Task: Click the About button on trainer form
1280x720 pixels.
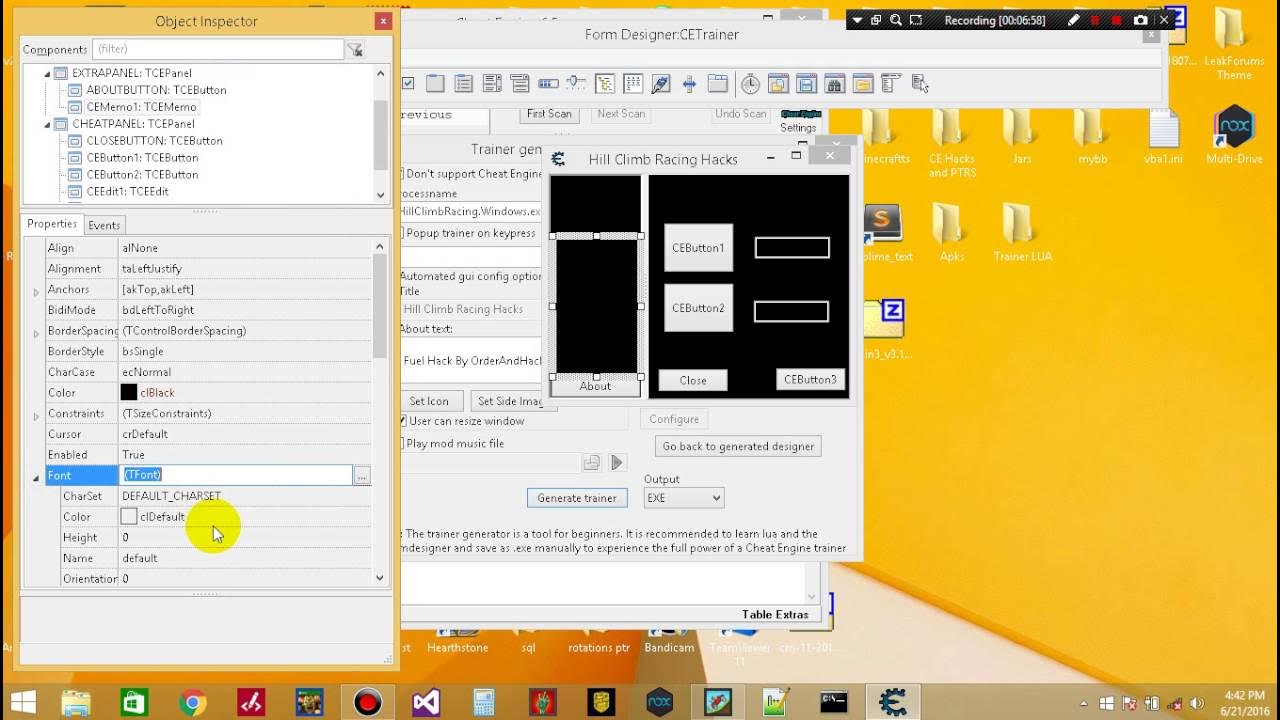Action: (595, 386)
